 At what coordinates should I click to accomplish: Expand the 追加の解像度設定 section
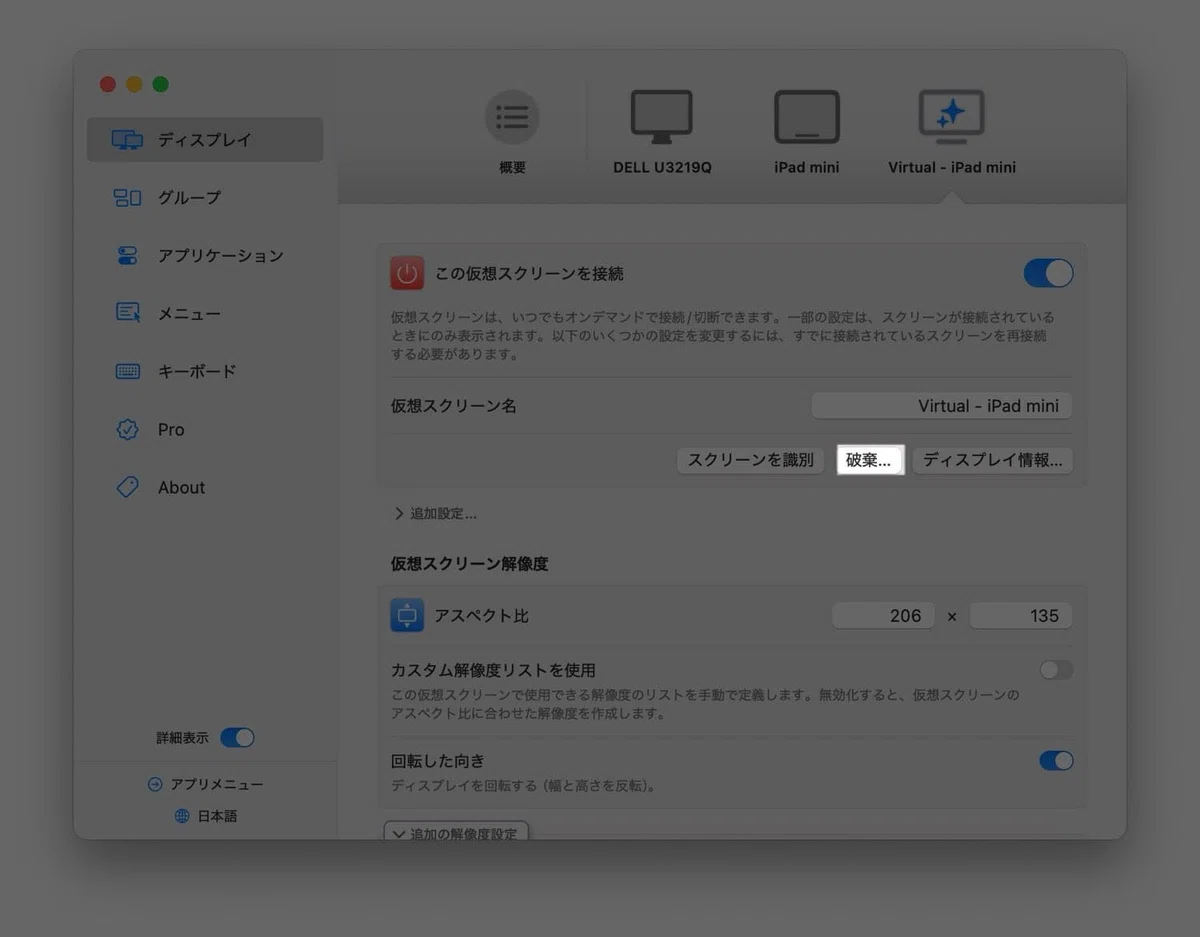456,833
